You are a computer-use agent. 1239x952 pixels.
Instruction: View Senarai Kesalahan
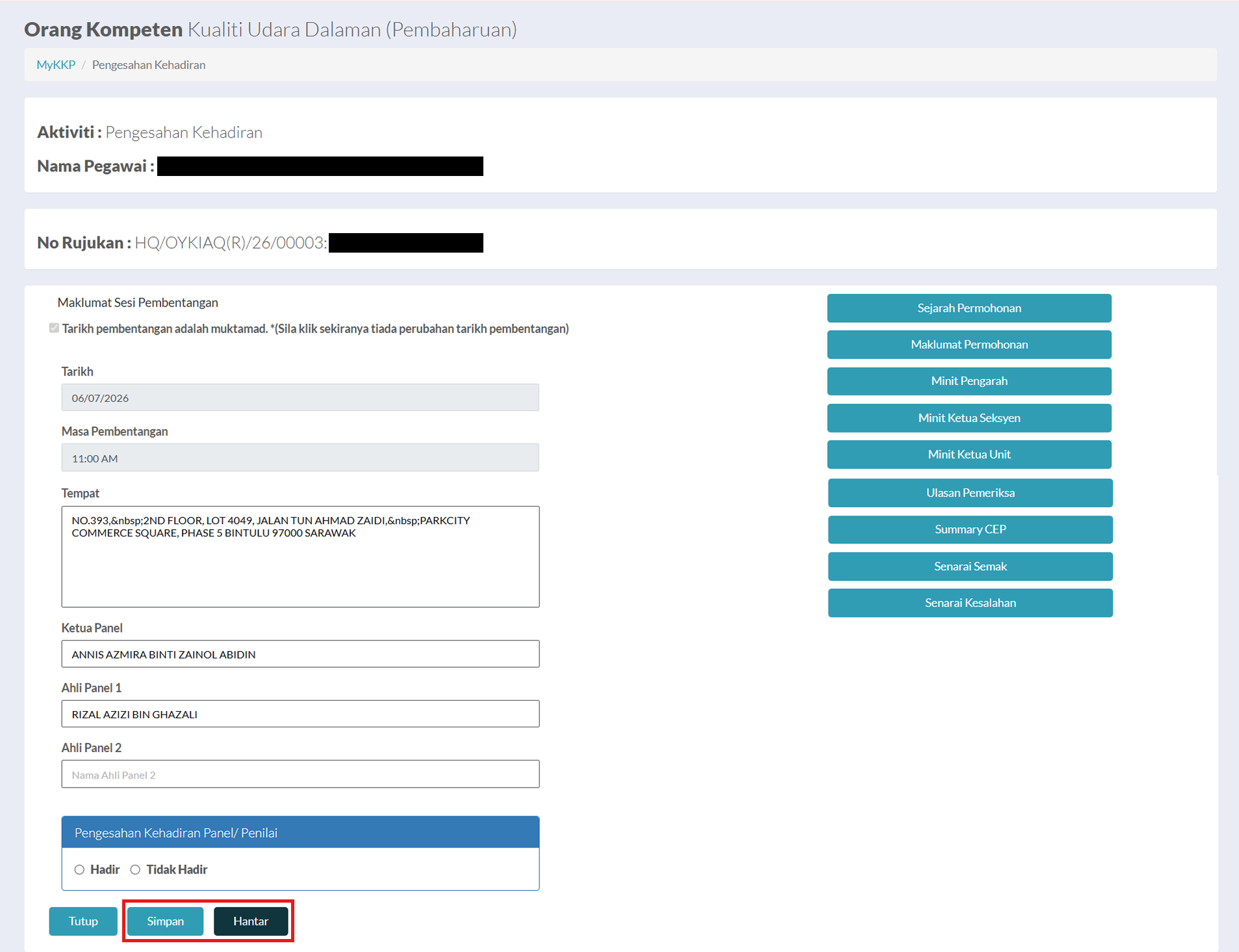[x=970, y=603]
